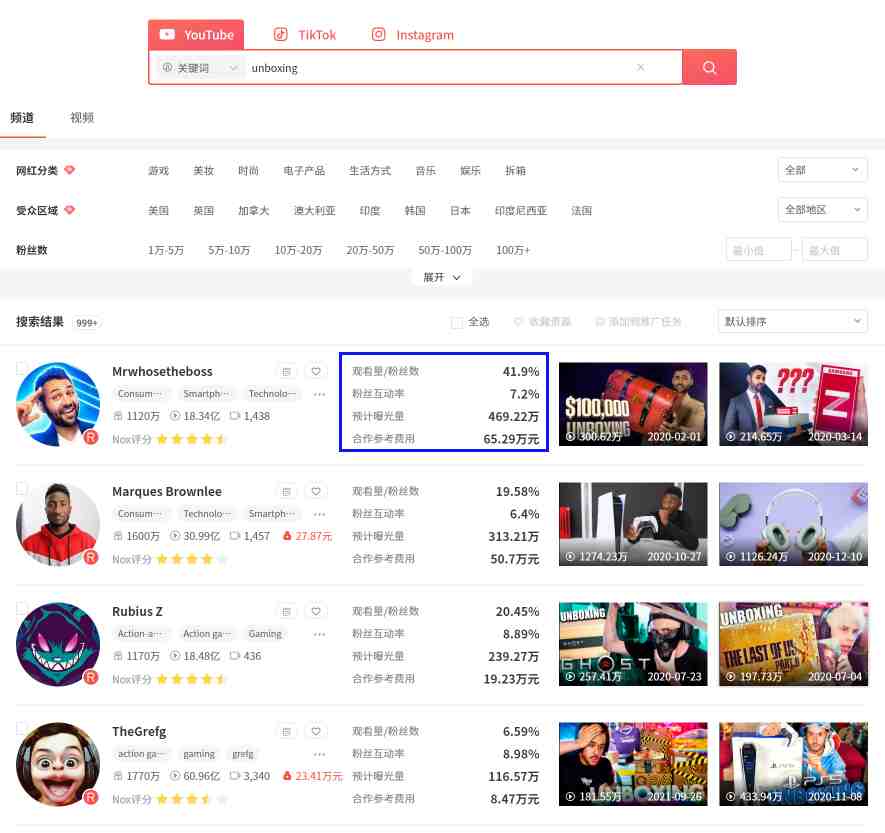Viewport: 885px width, 833px height.
Task: Filter by 拆箱 category
Action: click(515, 170)
